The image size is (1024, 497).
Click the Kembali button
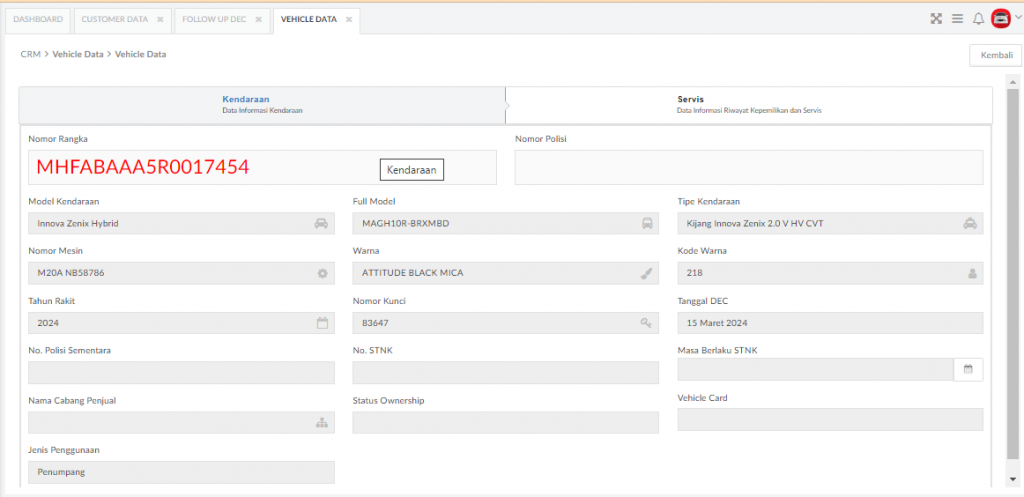coord(995,56)
